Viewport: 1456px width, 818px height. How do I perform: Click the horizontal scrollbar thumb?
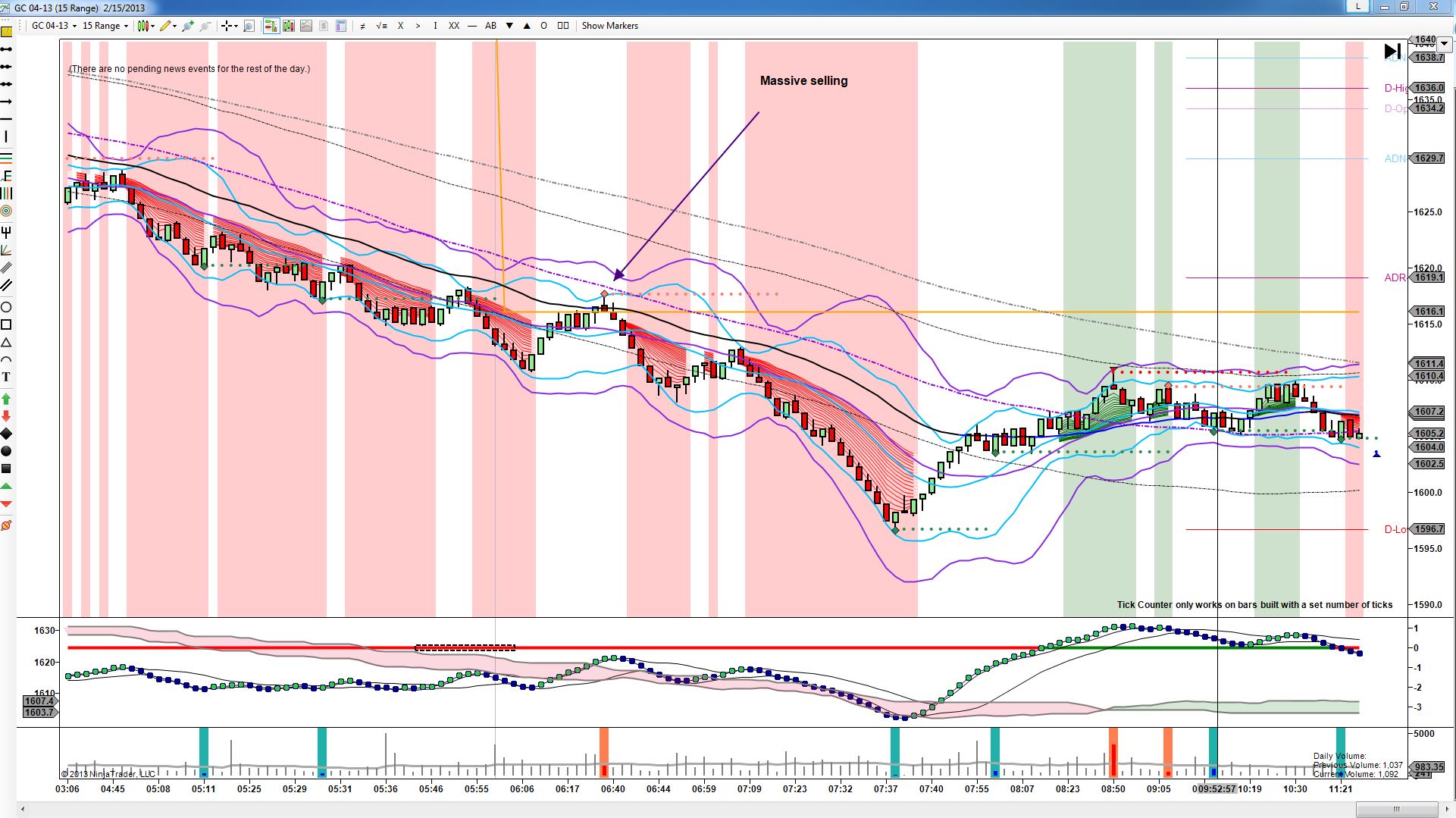[1396, 810]
